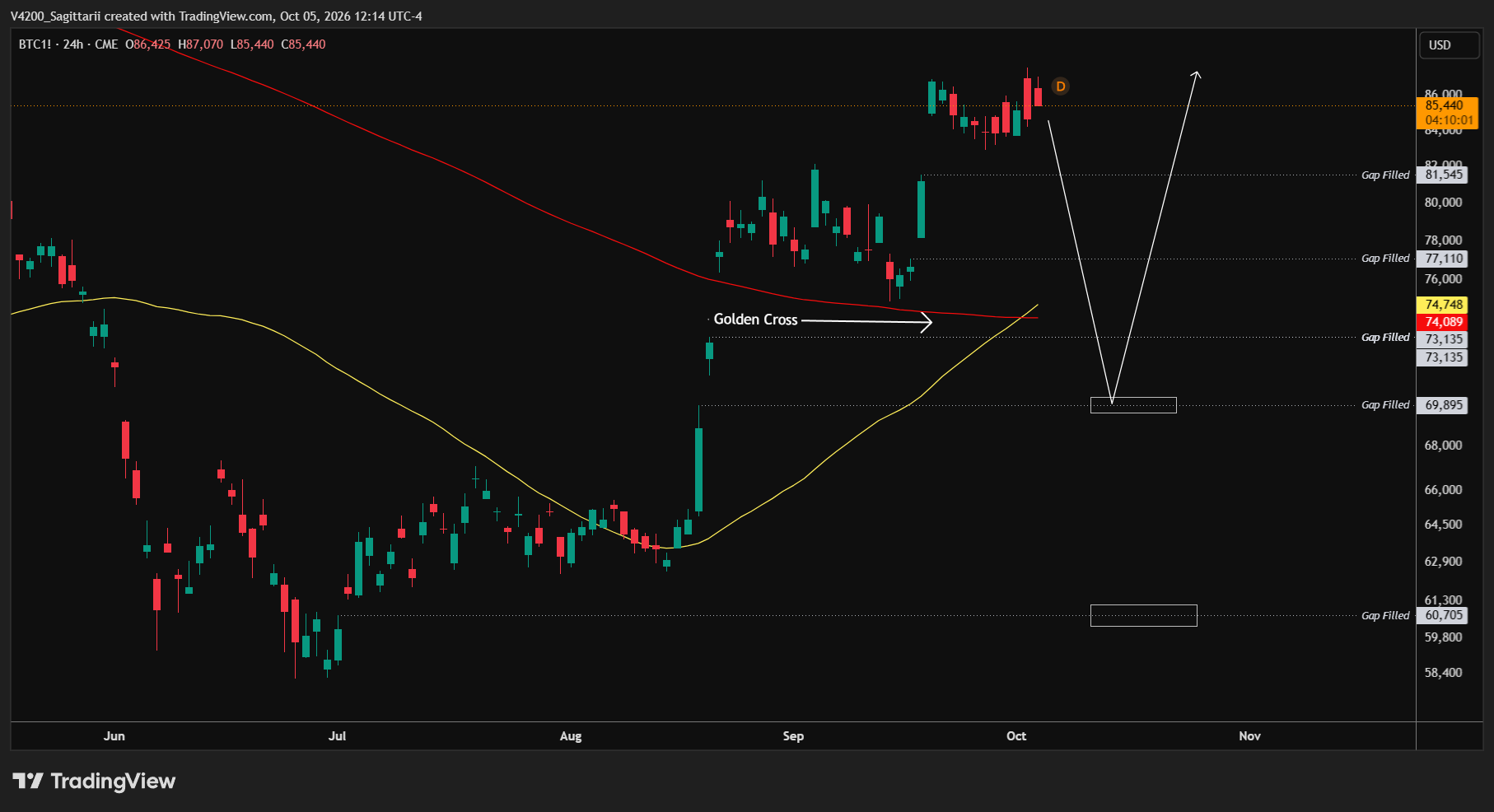Click Gap Filled text beside 69,895

1385,404
